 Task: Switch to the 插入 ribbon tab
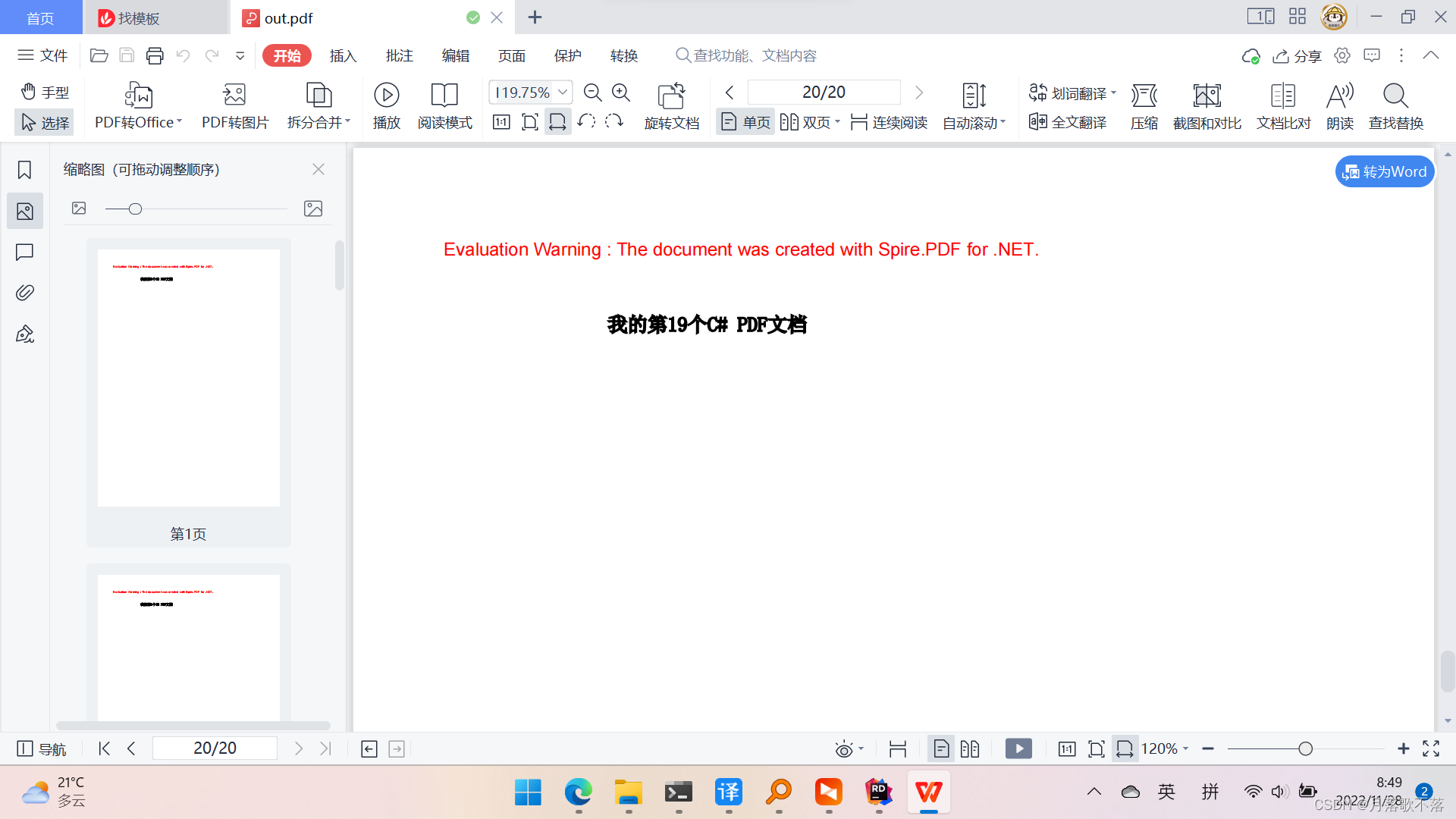(343, 55)
